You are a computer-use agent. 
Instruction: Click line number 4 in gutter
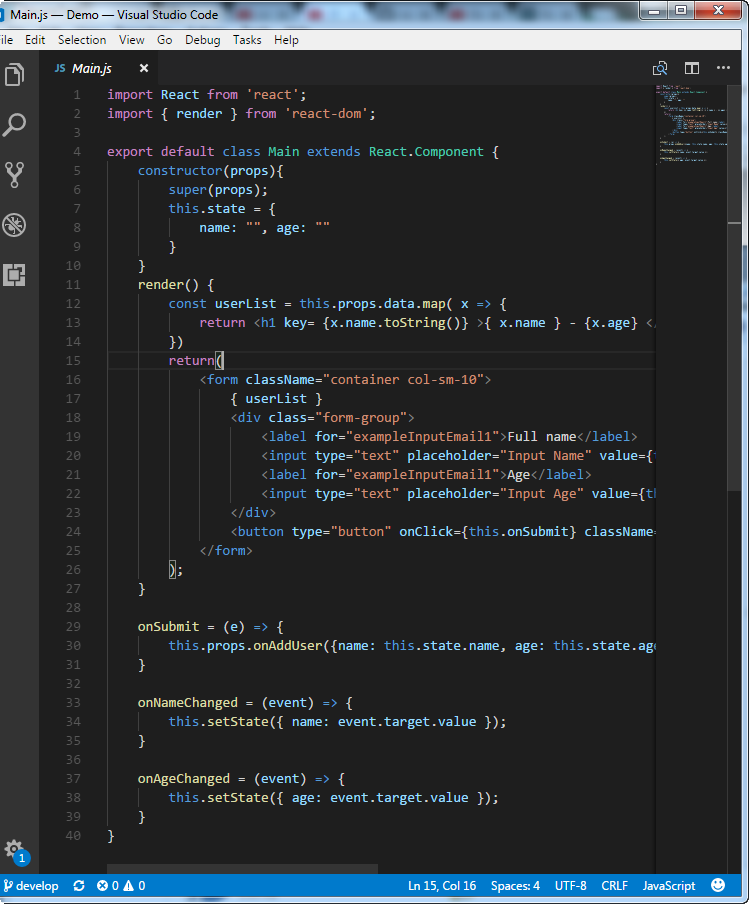[x=77, y=152]
